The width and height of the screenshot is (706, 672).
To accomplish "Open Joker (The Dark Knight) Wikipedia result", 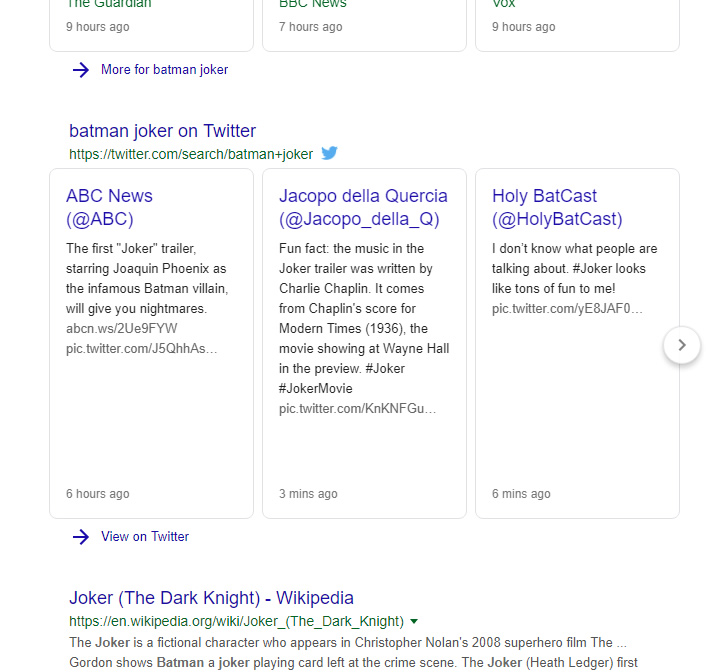I will pyautogui.click(x=211, y=598).
